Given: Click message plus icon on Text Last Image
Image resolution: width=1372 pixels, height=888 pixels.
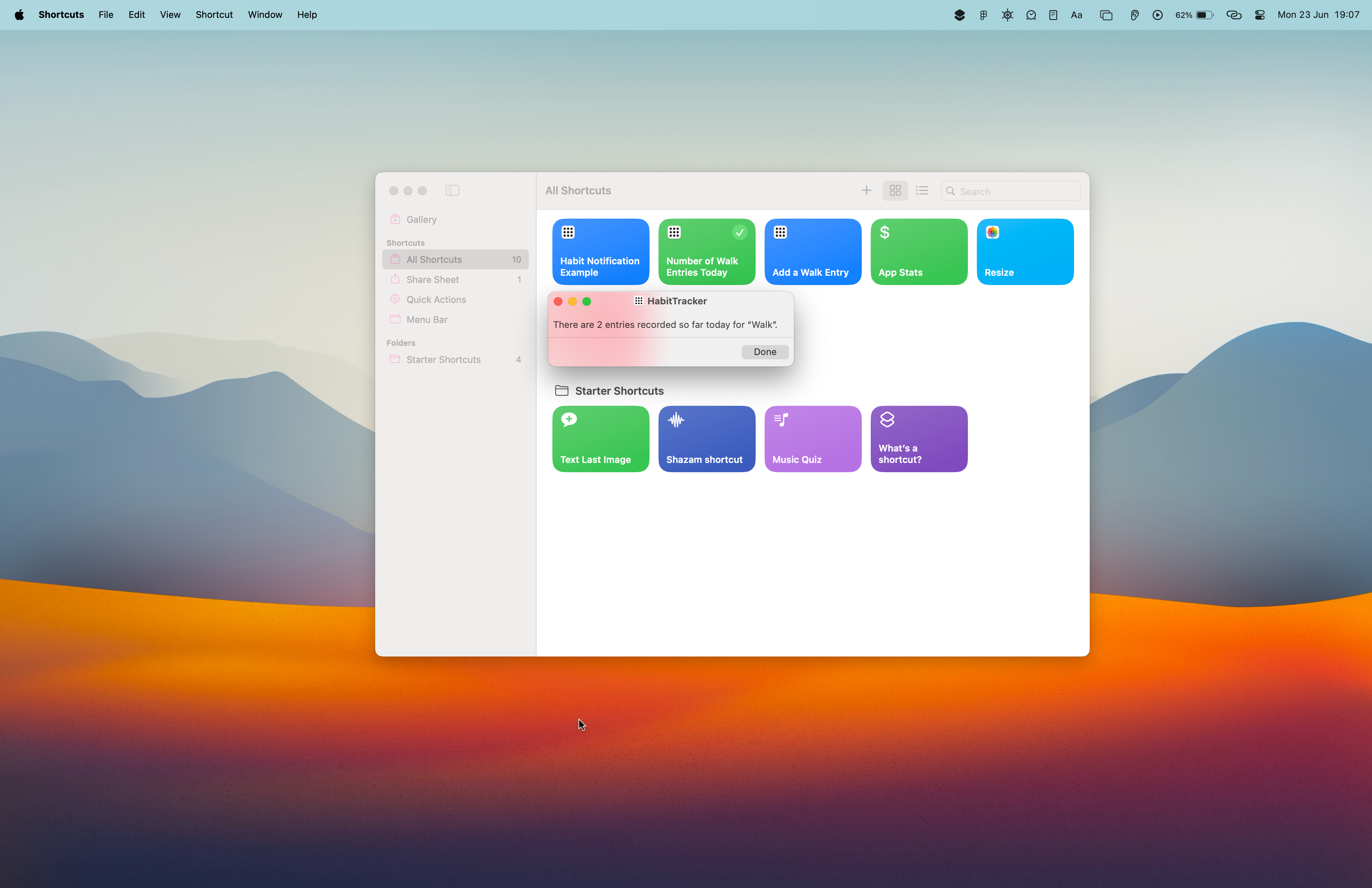Looking at the screenshot, I should point(569,419).
